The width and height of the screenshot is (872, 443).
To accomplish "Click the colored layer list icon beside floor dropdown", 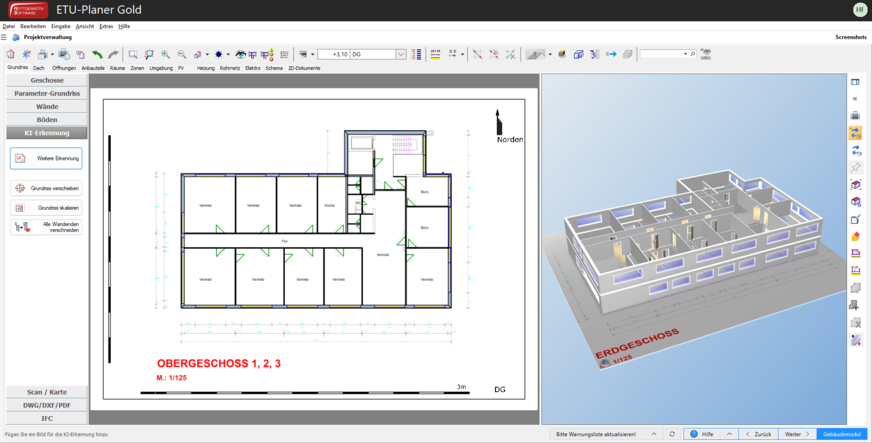I will pos(416,54).
